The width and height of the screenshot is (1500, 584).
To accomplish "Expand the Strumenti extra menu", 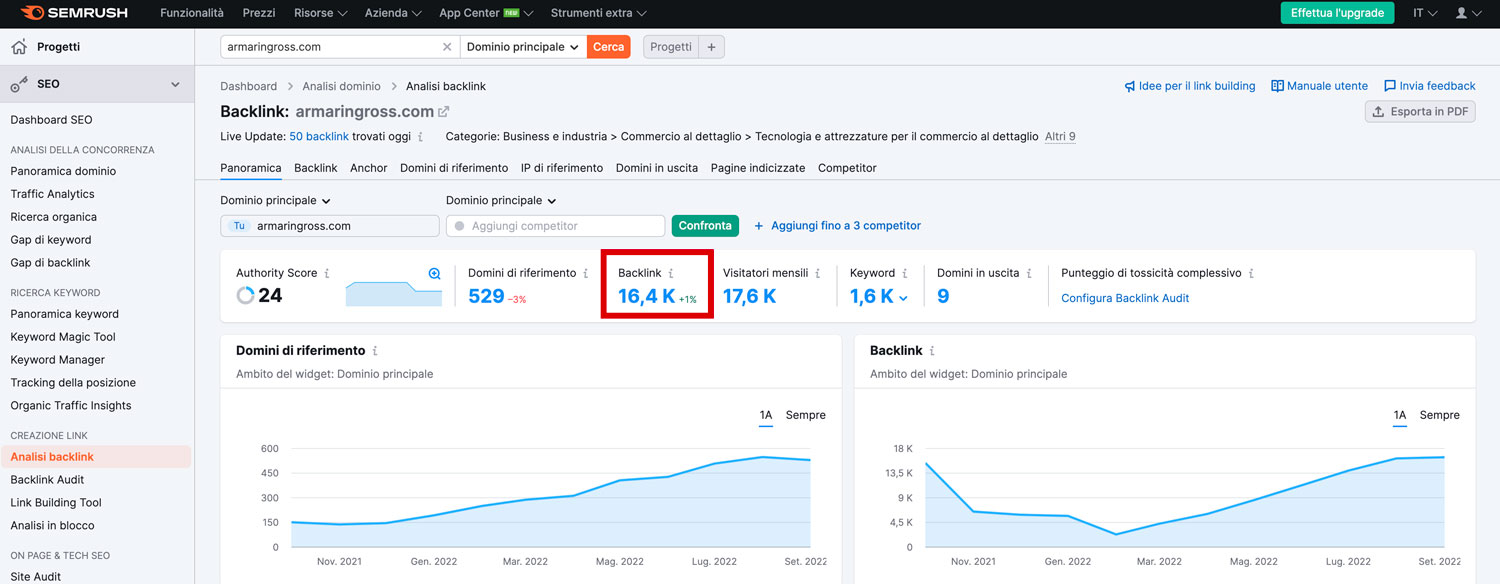I will 598,13.
